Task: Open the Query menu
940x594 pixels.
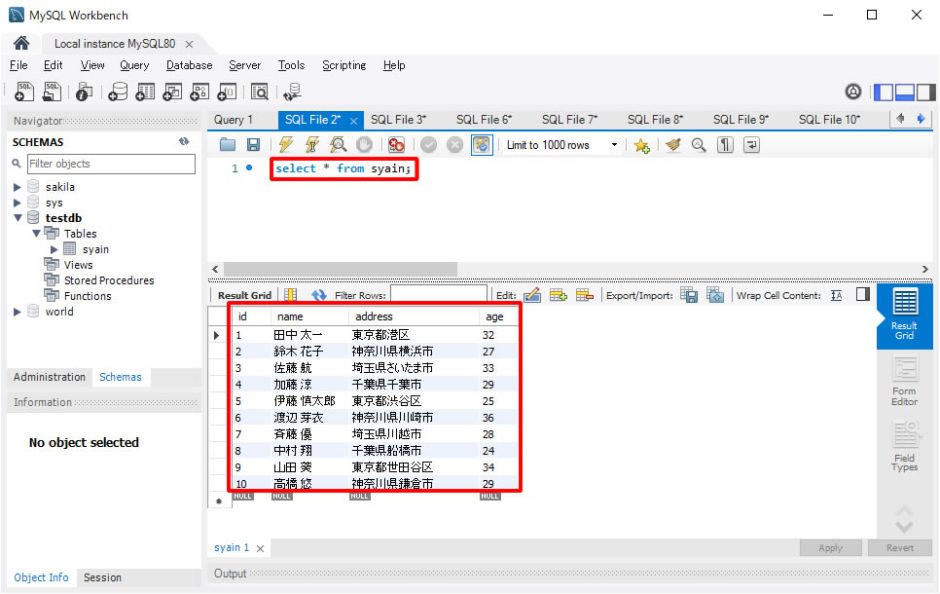Action: (x=134, y=65)
